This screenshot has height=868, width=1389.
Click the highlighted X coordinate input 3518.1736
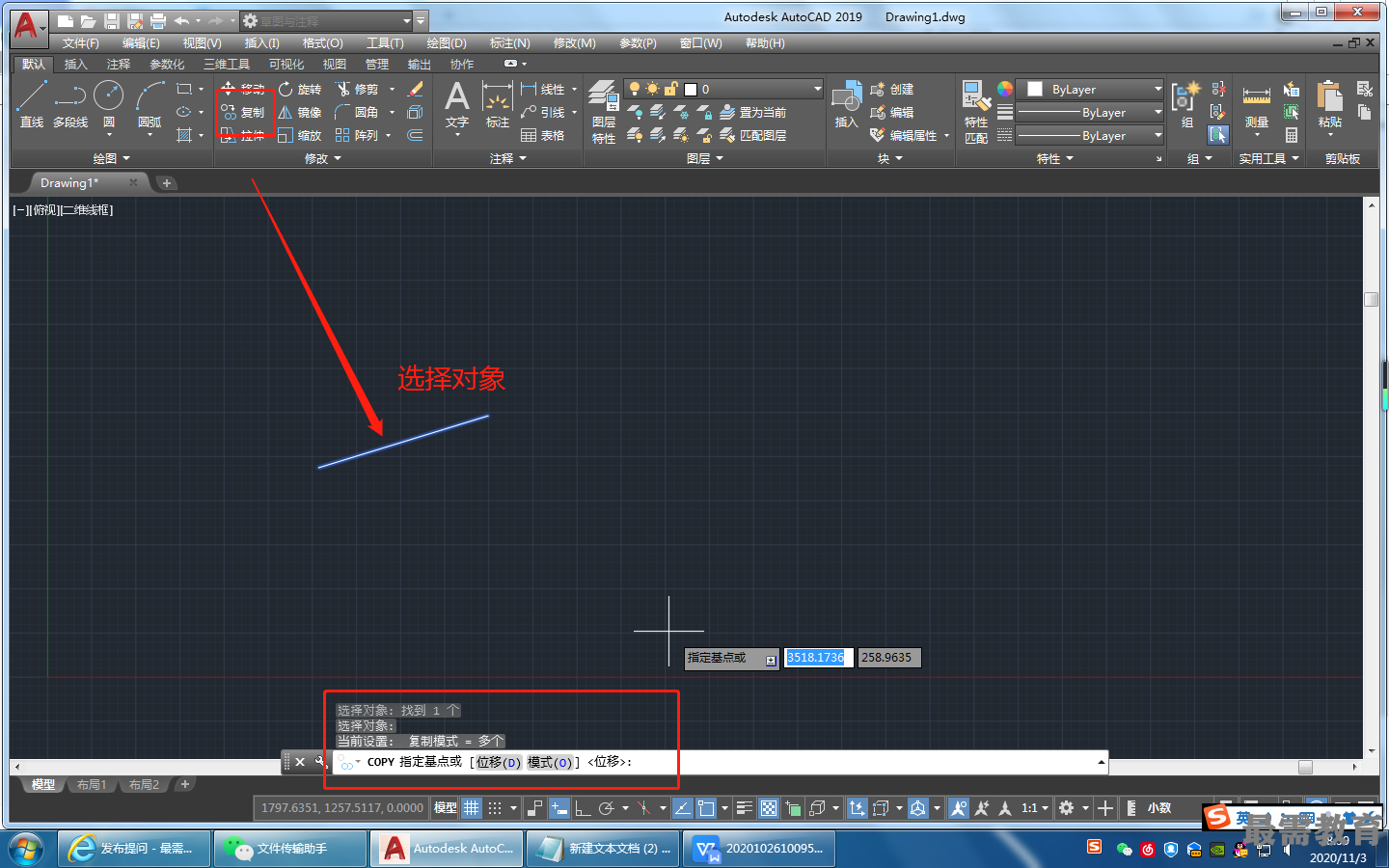(x=818, y=658)
